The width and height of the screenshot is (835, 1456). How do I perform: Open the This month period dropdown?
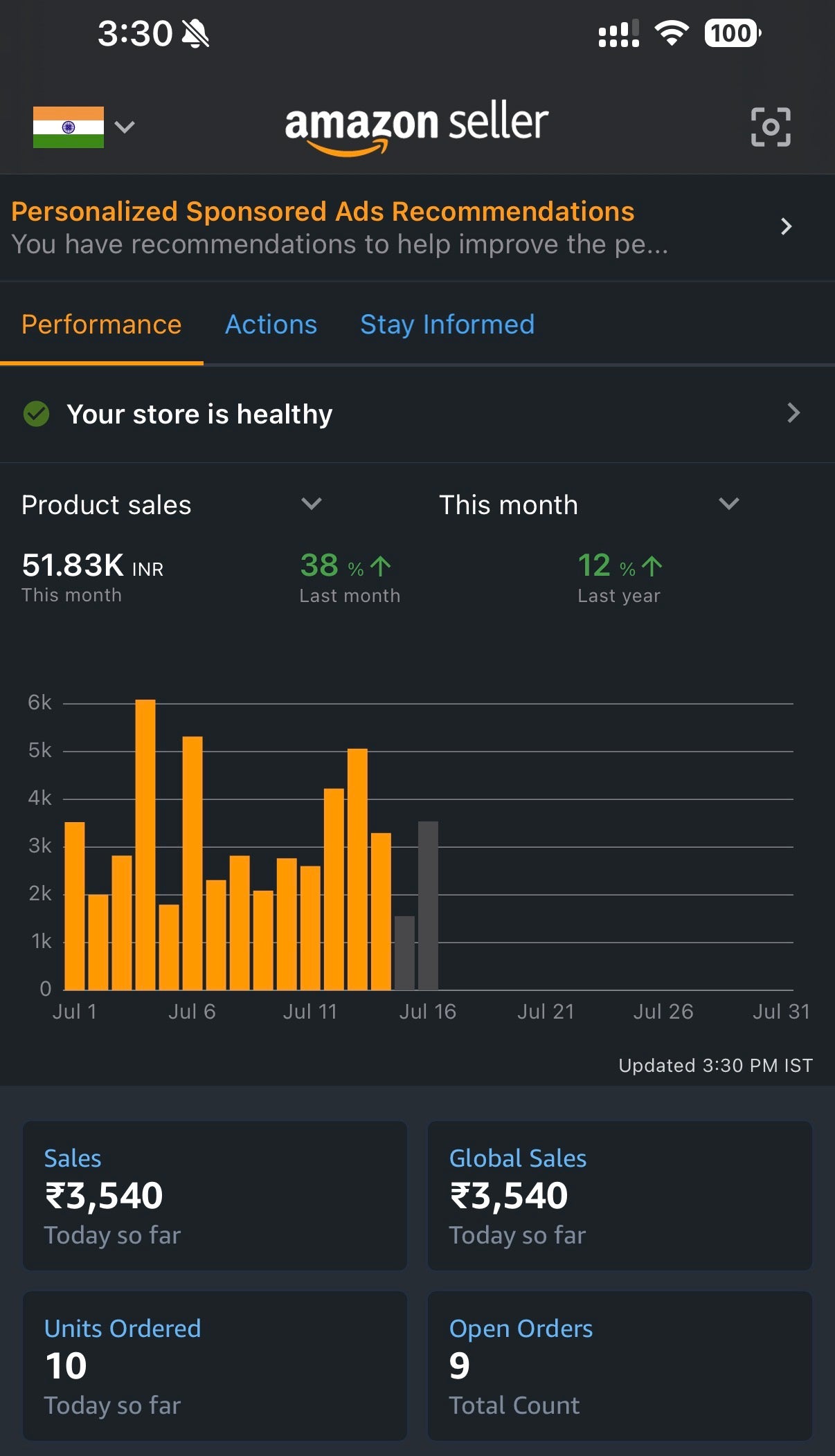pos(589,504)
